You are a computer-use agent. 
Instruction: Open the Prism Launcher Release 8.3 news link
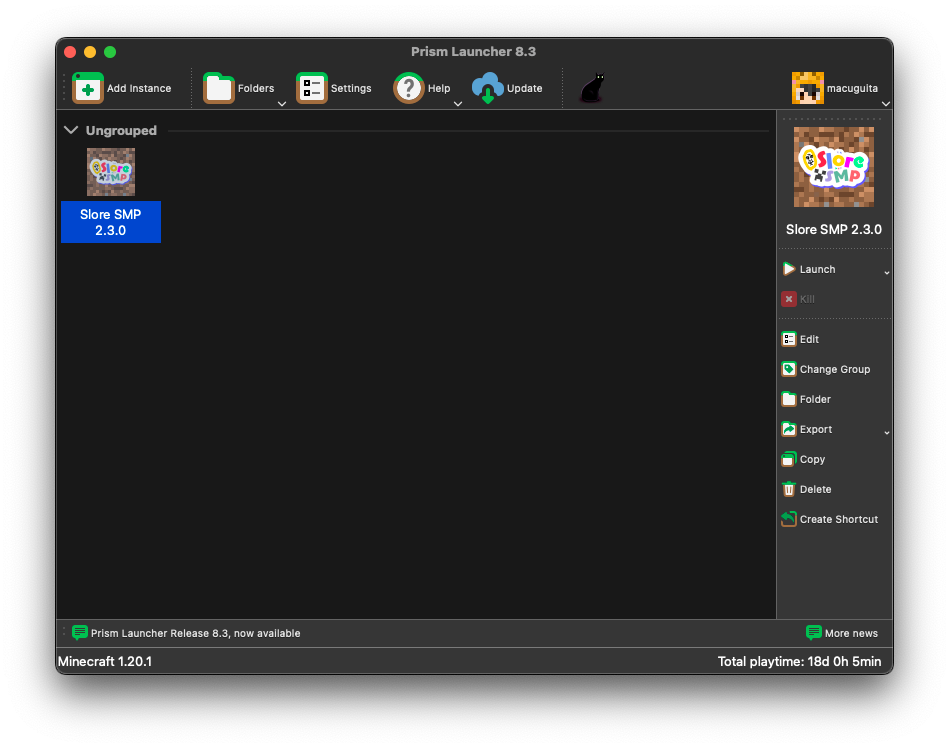(195, 633)
